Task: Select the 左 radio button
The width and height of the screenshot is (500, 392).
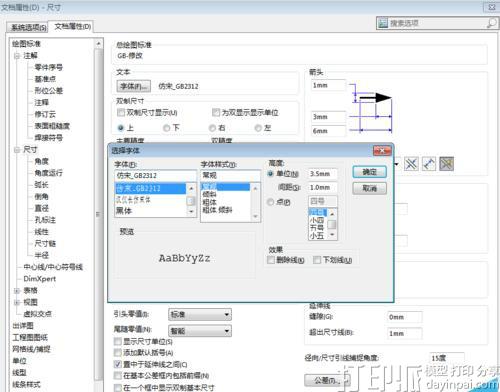Action: (258, 128)
